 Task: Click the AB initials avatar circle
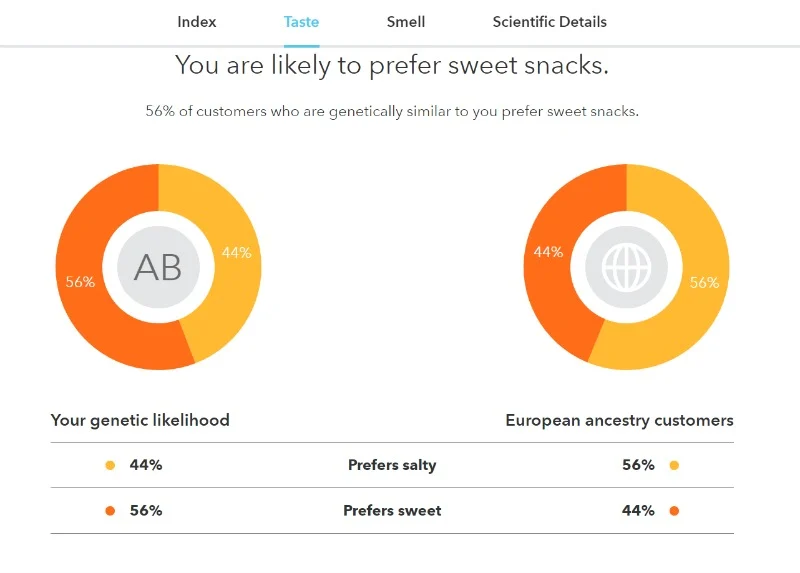coord(158,267)
